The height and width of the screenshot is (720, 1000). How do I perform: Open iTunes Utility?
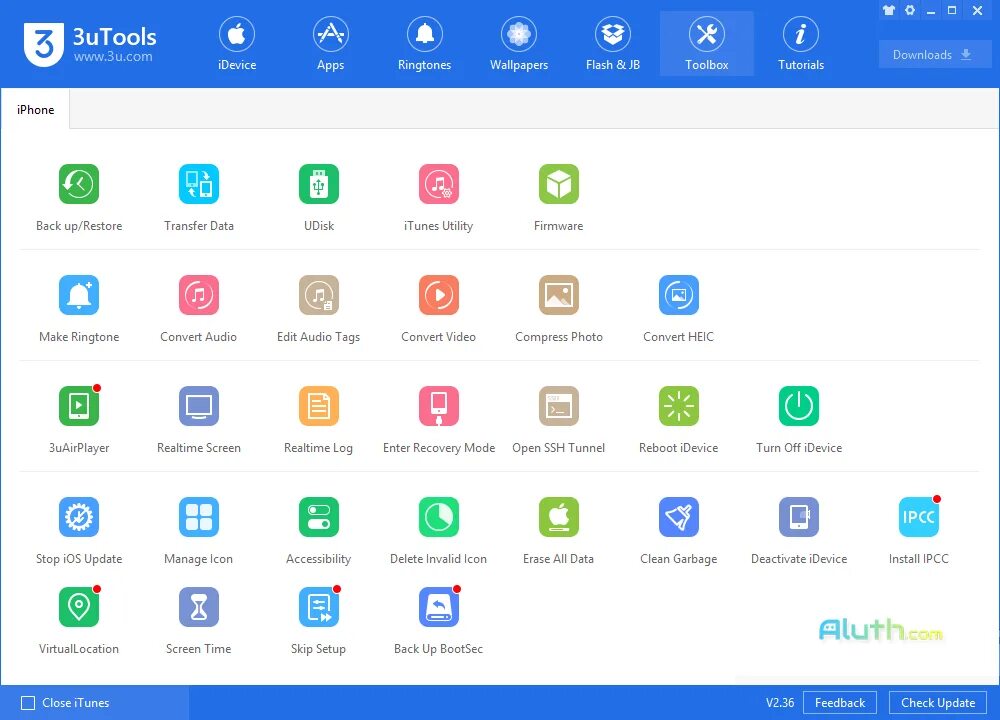pyautogui.click(x=439, y=184)
